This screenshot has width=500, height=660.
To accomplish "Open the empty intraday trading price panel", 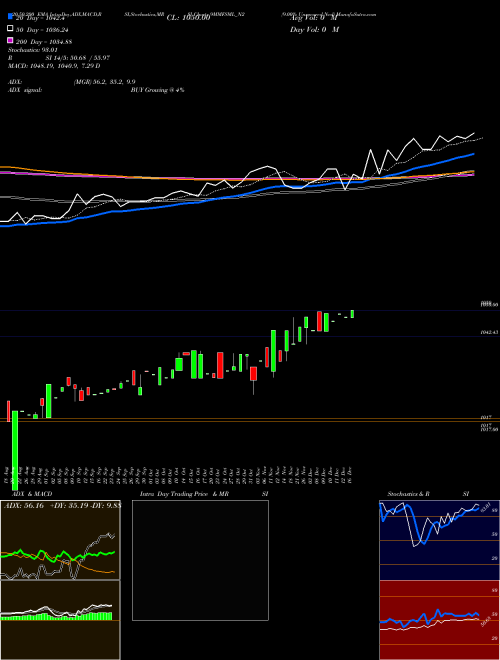I will (x=200, y=560).
